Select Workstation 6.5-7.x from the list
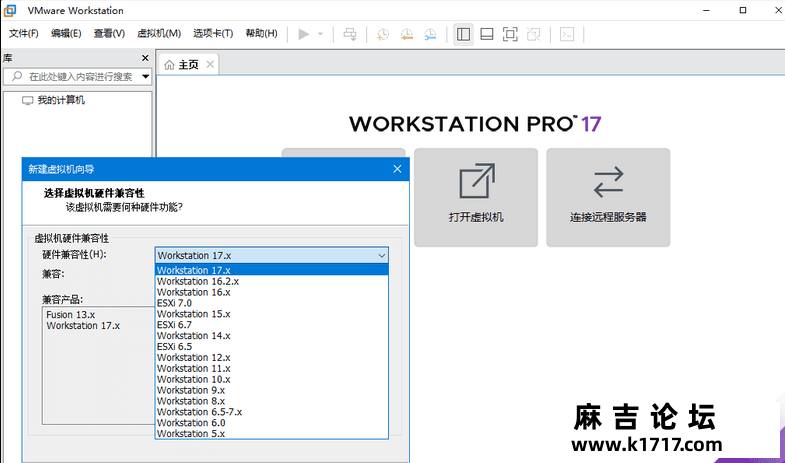 (x=272, y=412)
